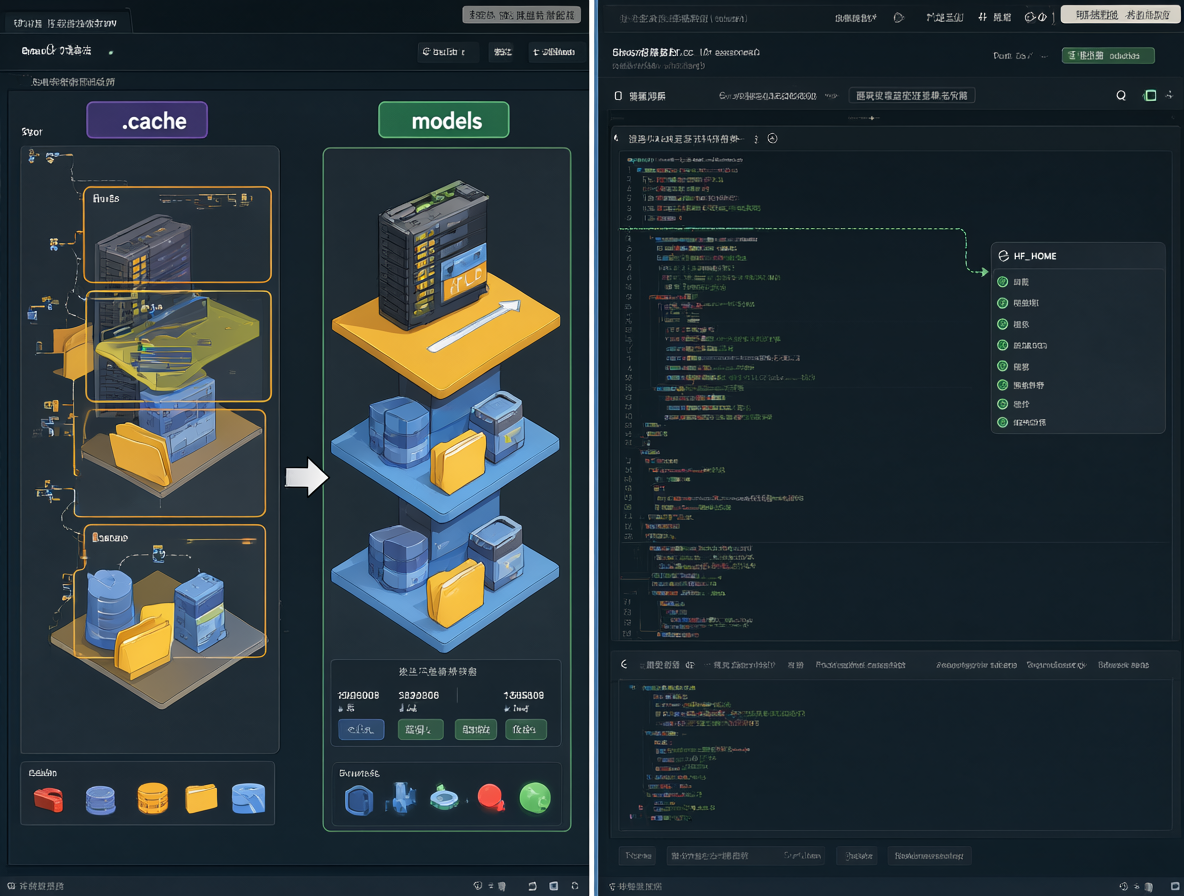Click the outlined field in right filter row
Image resolution: width=1184 pixels, height=896 pixels.
pyautogui.click(x=912, y=96)
